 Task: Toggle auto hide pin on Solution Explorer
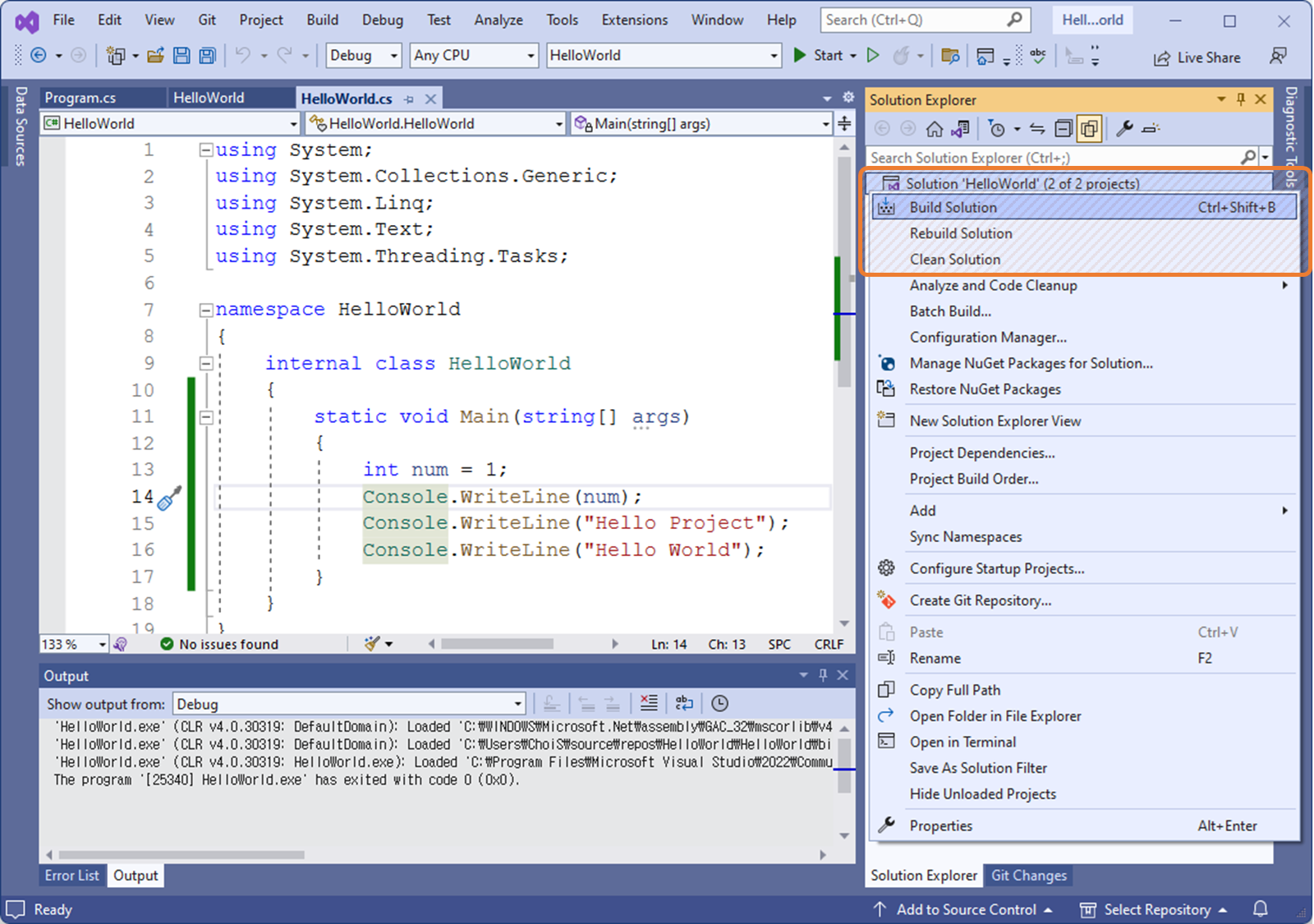coord(1241,99)
